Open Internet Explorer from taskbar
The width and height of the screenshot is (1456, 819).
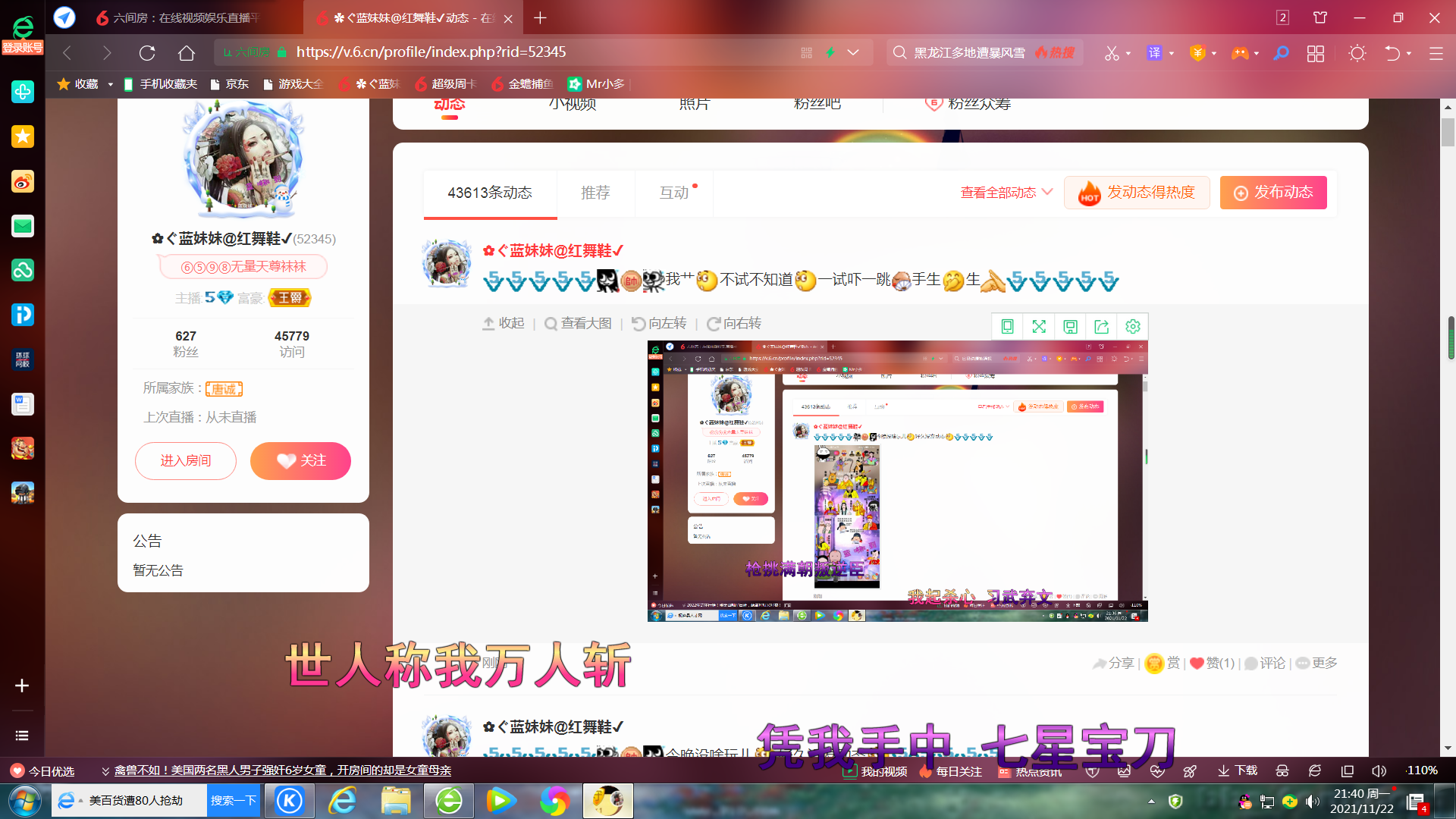point(343,801)
